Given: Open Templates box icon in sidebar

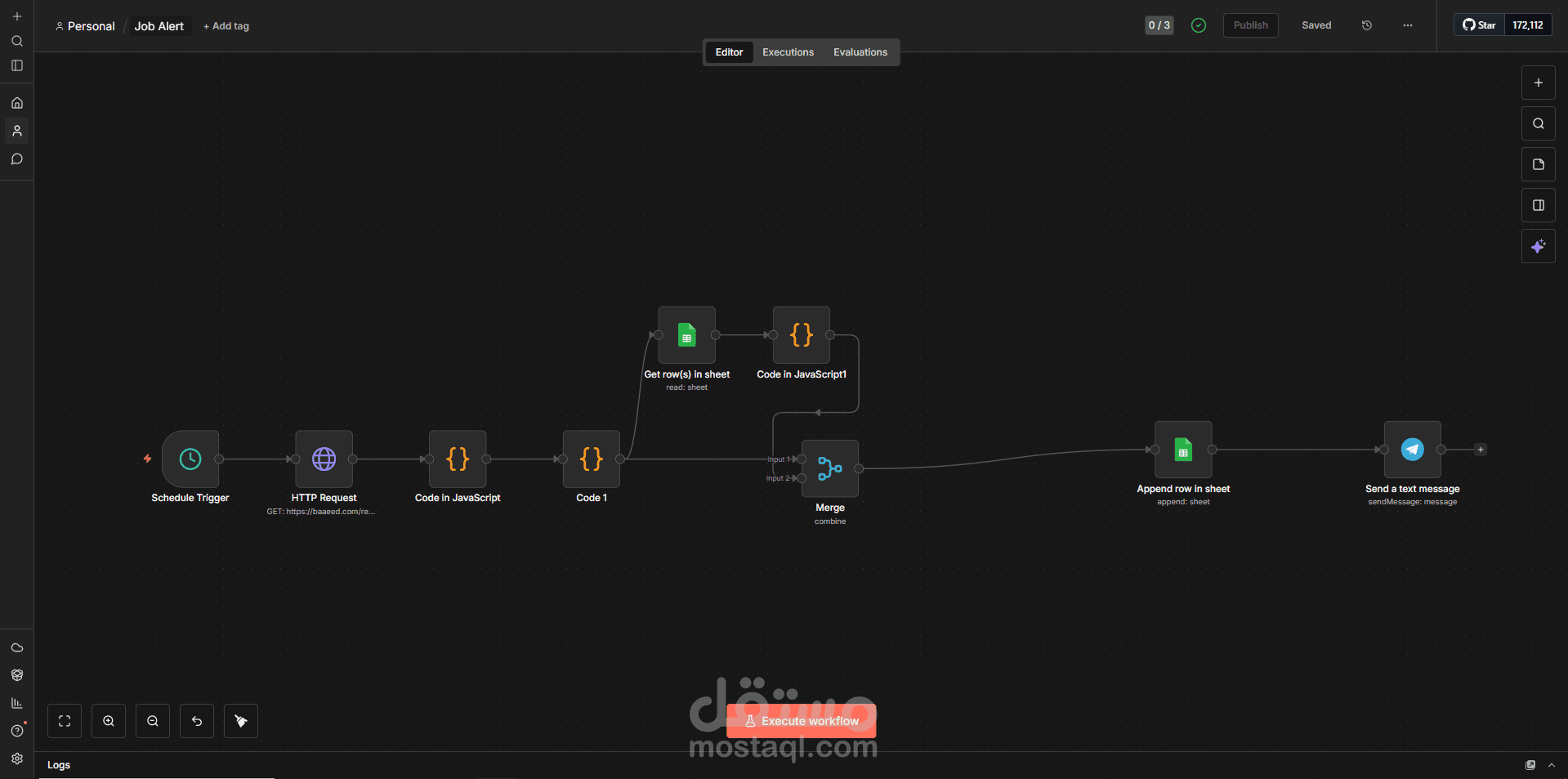Looking at the screenshot, I should (17, 675).
